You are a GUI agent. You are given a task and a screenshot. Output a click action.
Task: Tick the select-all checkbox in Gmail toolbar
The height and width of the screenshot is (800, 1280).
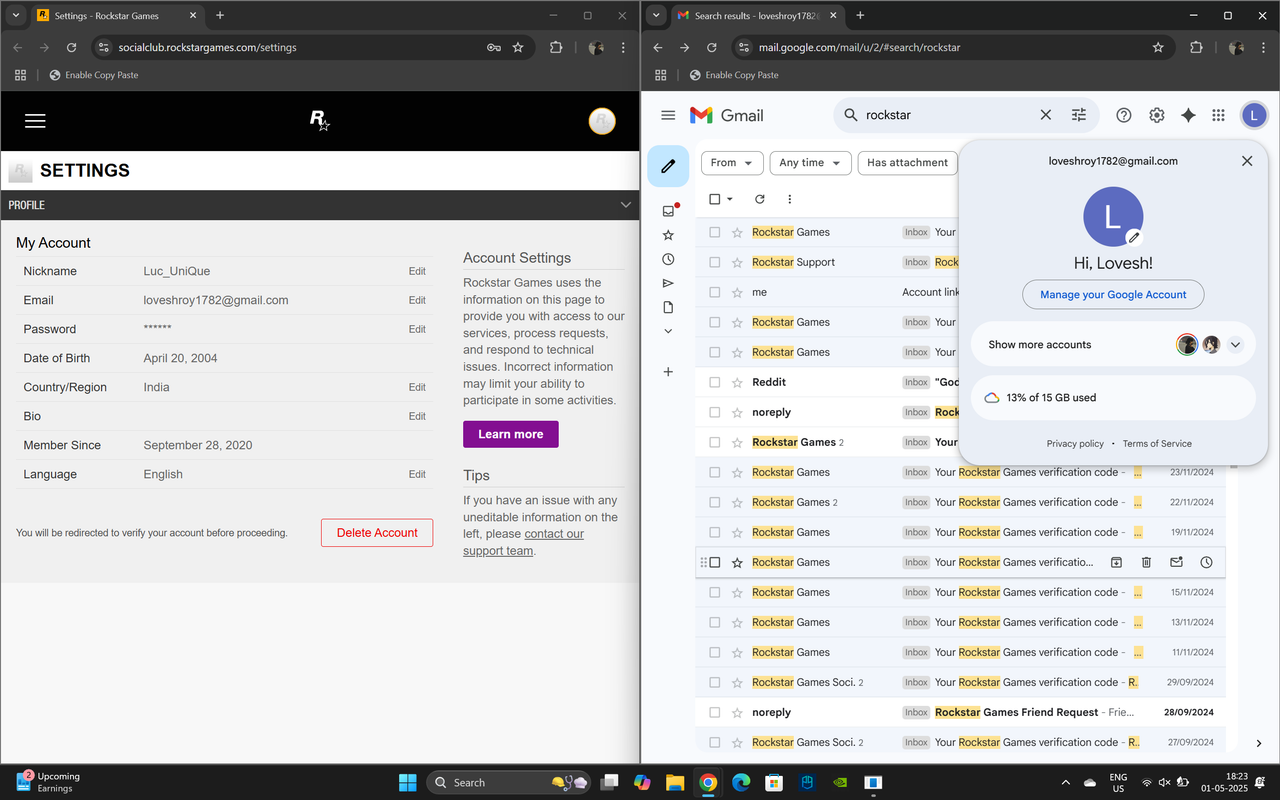(x=714, y=199)
